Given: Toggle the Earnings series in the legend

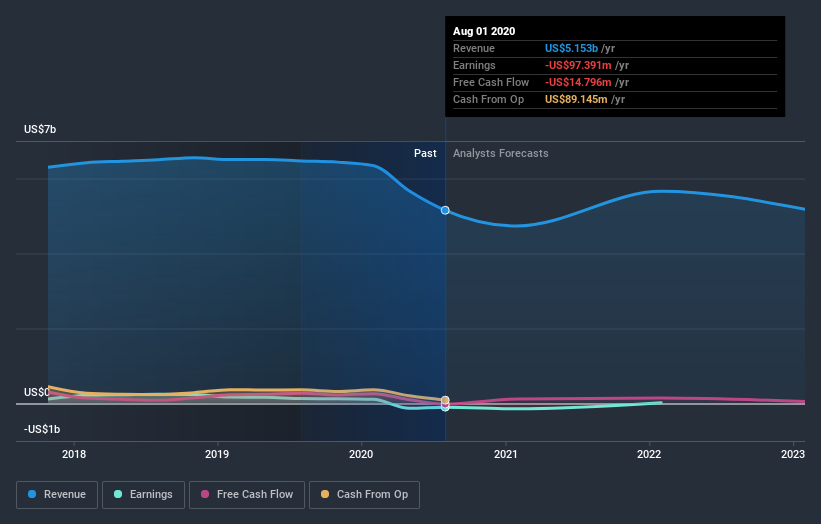Looking at the screenshot, I should point(143,495).
